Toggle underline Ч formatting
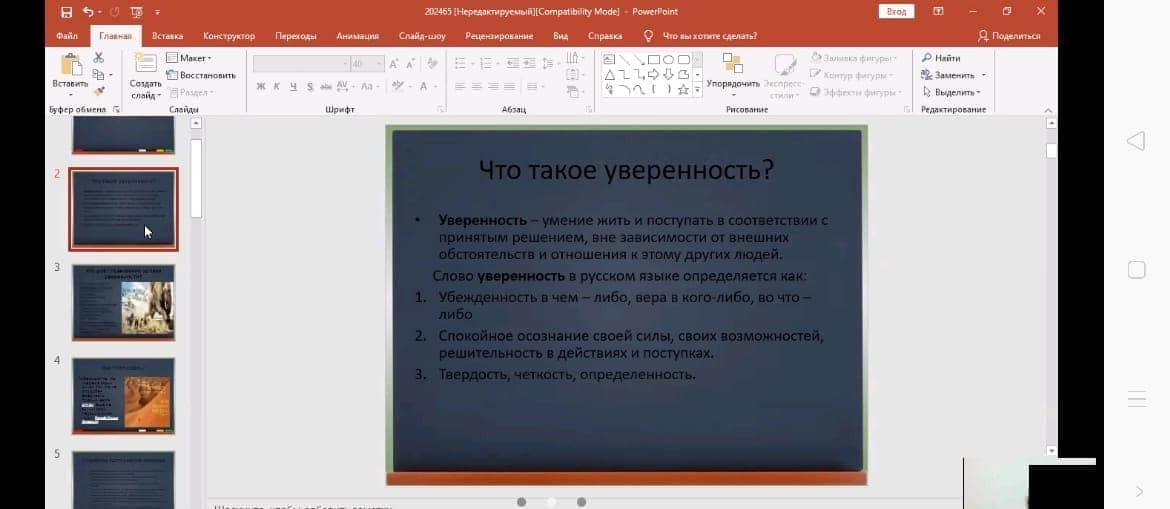The height and width of the screenshot is (509, 1170). [293, 87]
